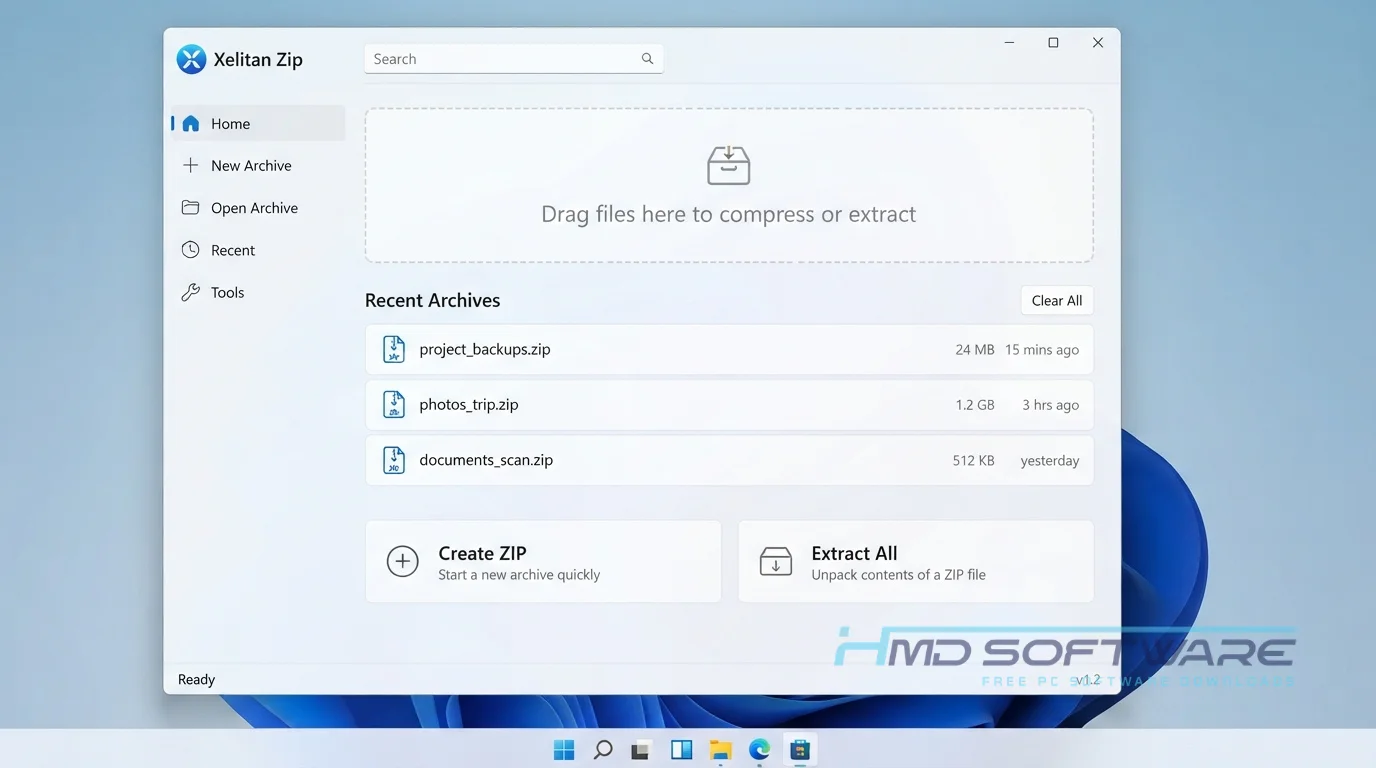Click the Home icon in sidebar
The image size is (1376, 768).
tap(191, 124)
